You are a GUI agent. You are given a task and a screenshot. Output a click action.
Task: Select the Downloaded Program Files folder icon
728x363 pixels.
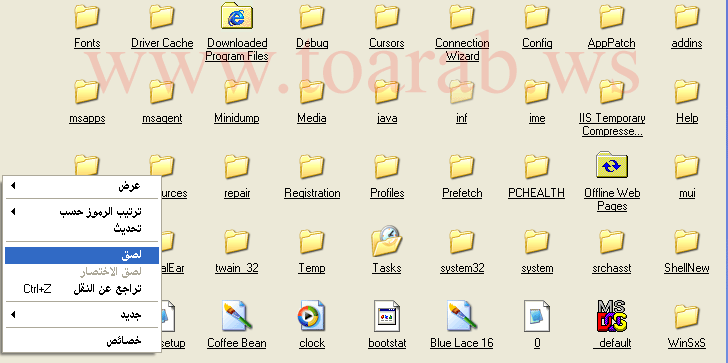pos(237,16)
